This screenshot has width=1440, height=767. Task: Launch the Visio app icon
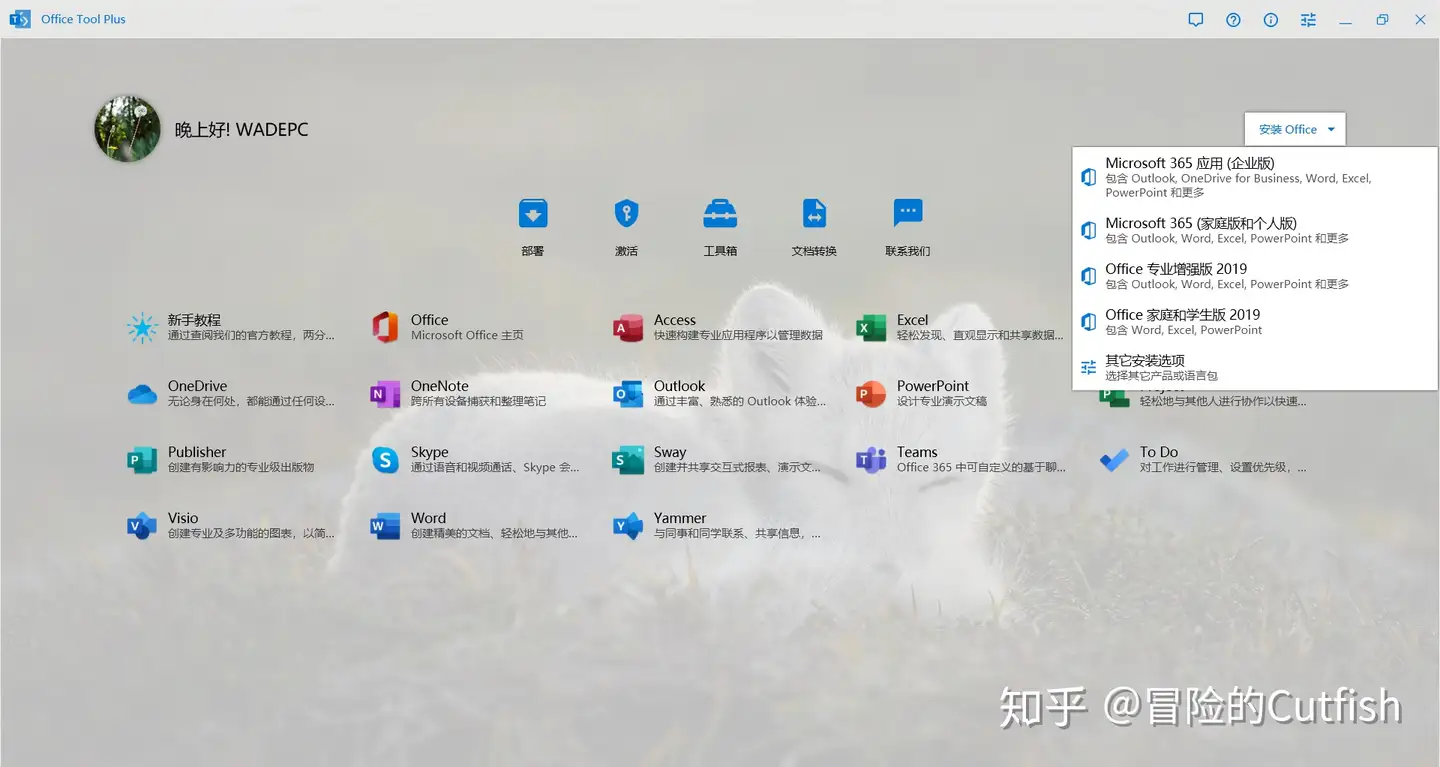(142, 526)
